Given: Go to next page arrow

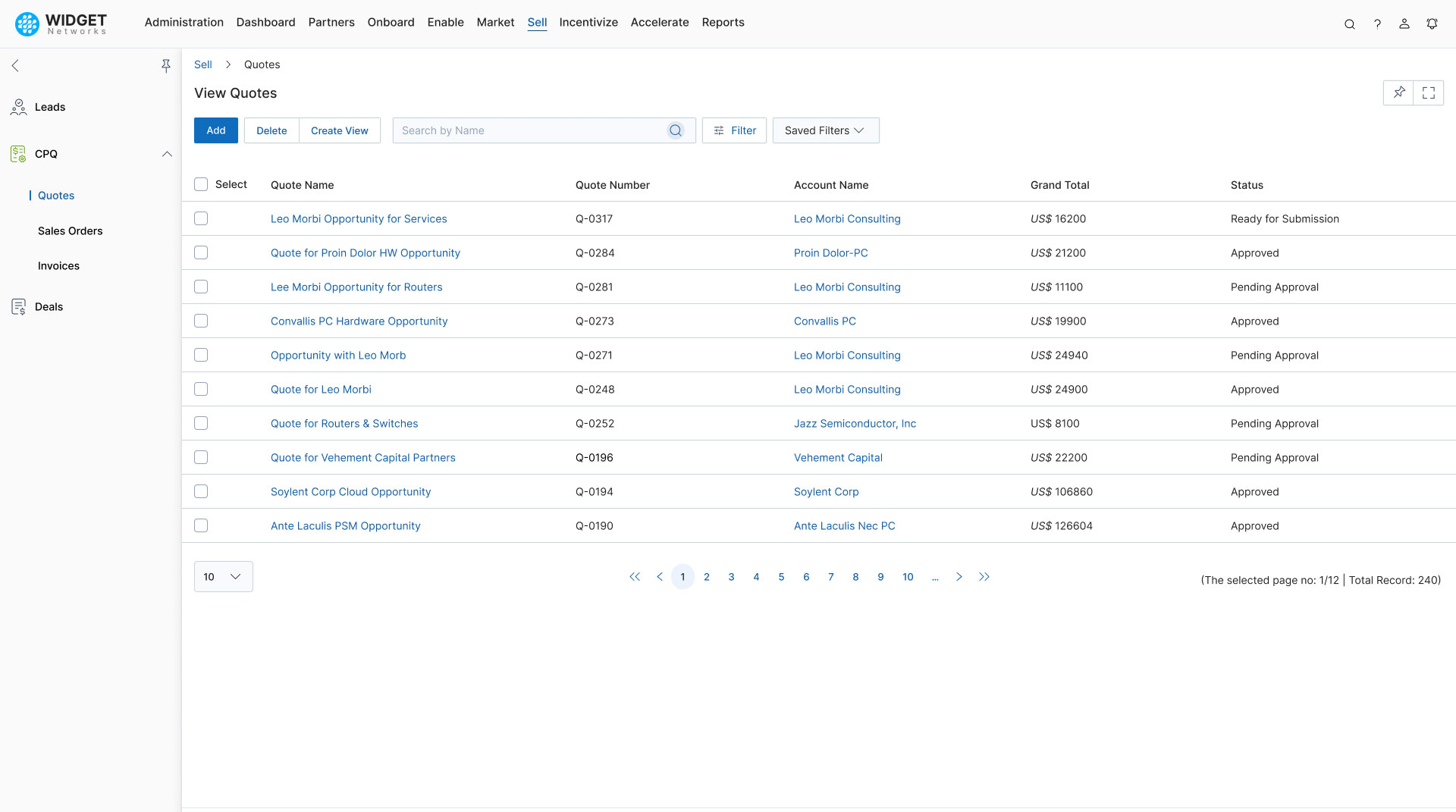Looking at the screenshot, I should tap(959, 577).
